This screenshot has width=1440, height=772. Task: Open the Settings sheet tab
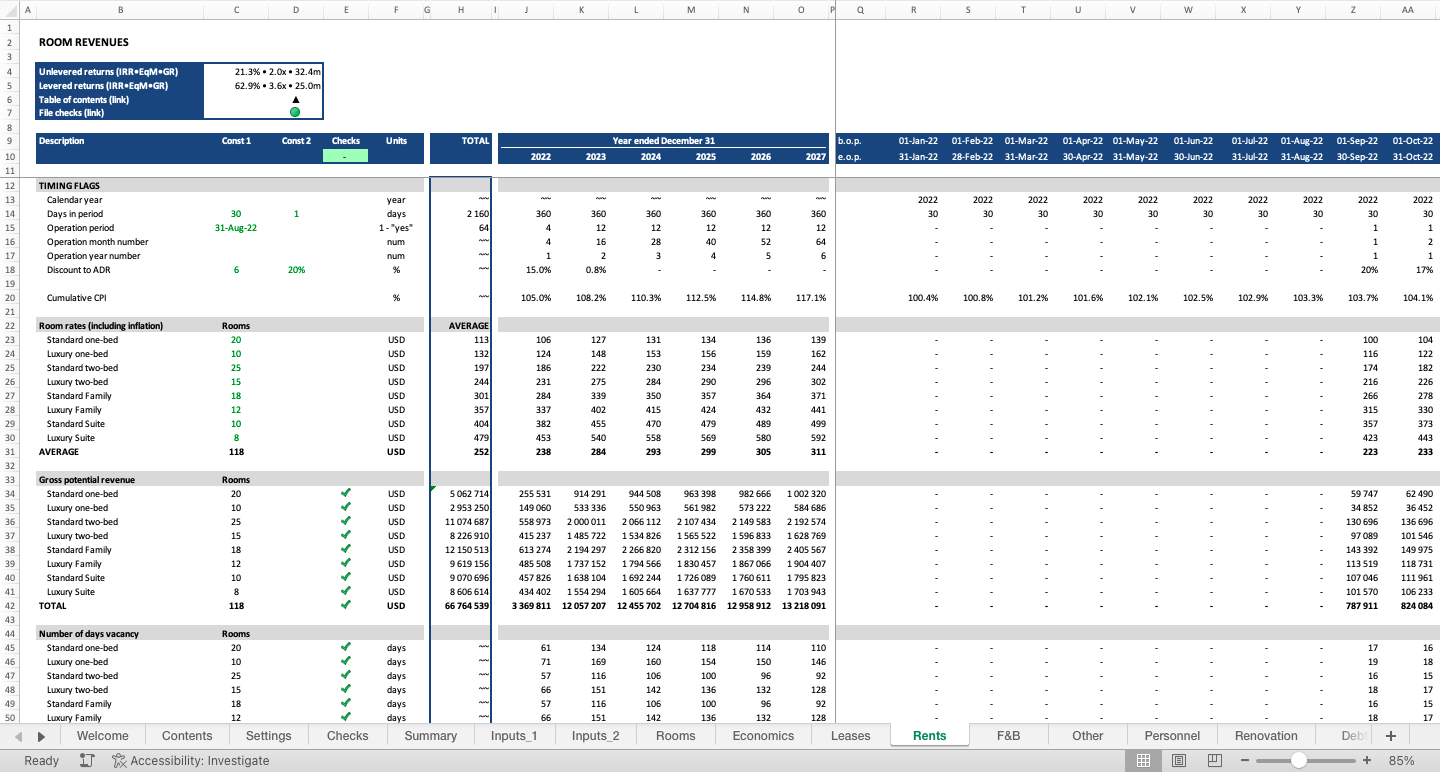[x=268, y=736]
